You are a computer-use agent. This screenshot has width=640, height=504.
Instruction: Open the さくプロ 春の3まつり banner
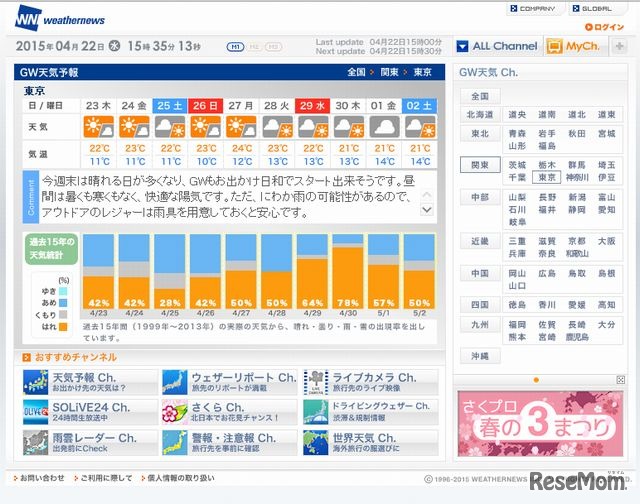point(540,424)
